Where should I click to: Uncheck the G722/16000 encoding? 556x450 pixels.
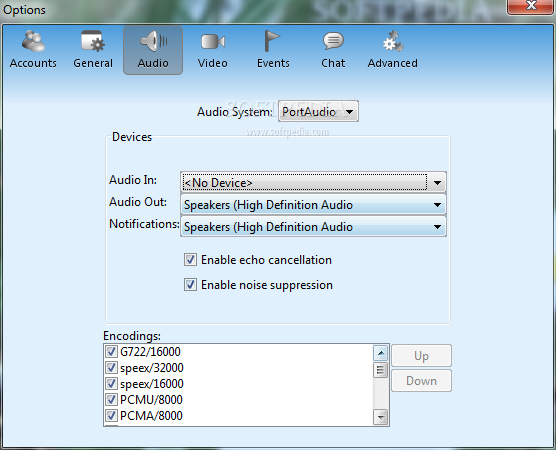(x=111, y=352)
